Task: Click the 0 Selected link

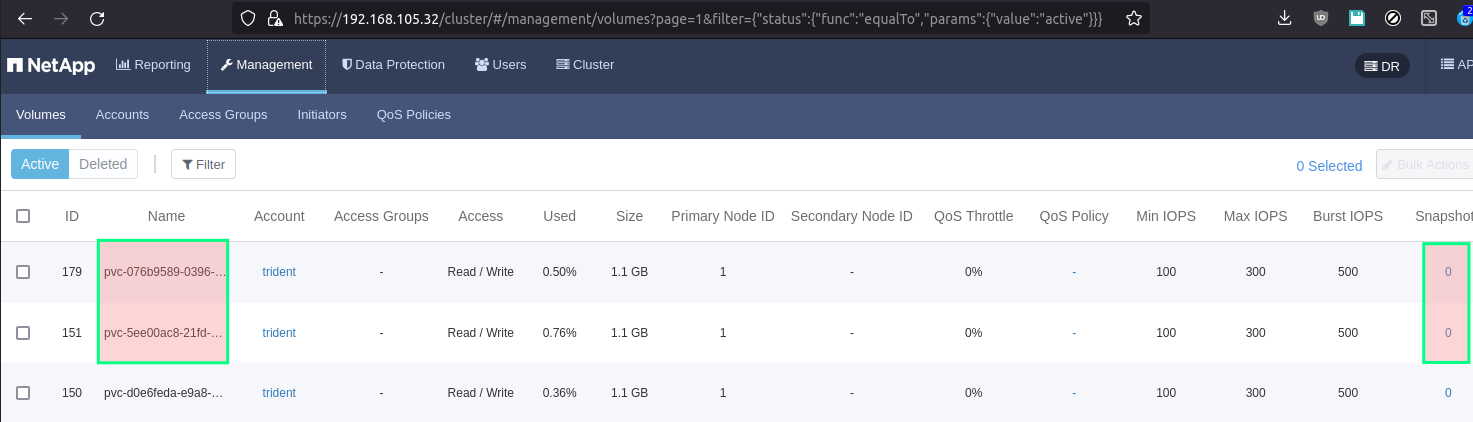Action: point(1329,166)
